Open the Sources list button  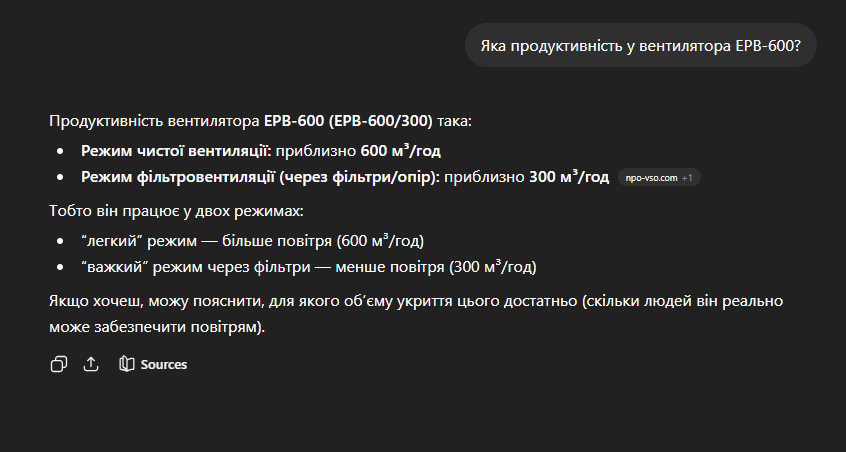click(164, 365)
